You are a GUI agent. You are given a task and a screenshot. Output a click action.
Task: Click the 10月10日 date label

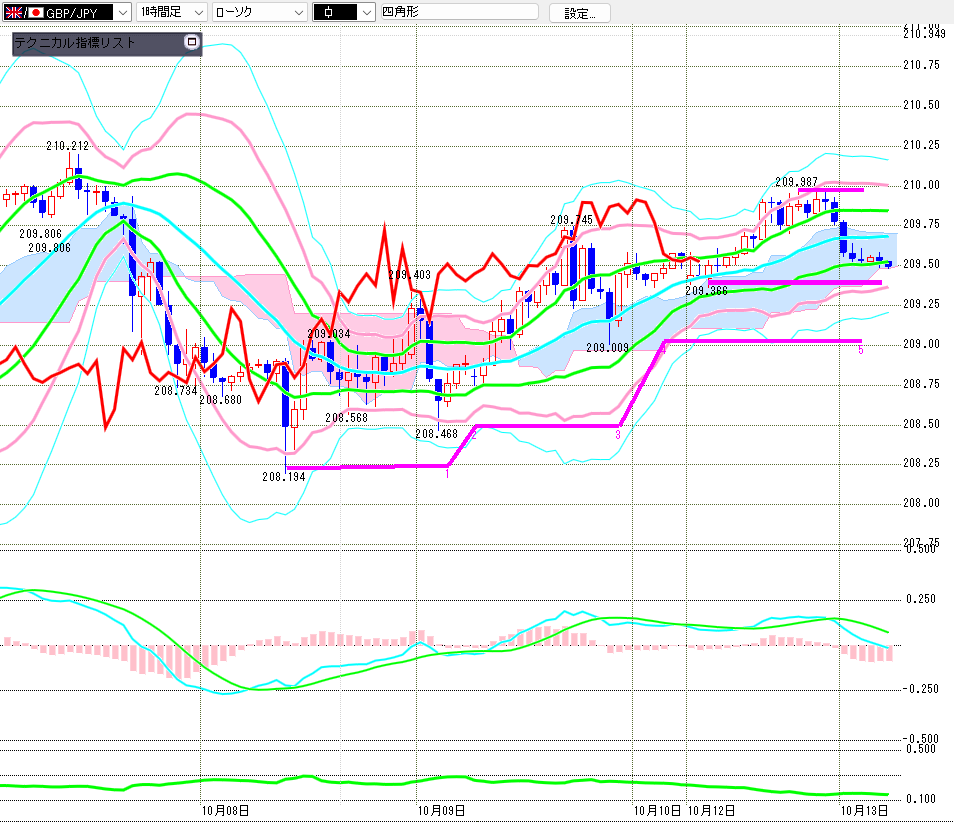[657, 810]
